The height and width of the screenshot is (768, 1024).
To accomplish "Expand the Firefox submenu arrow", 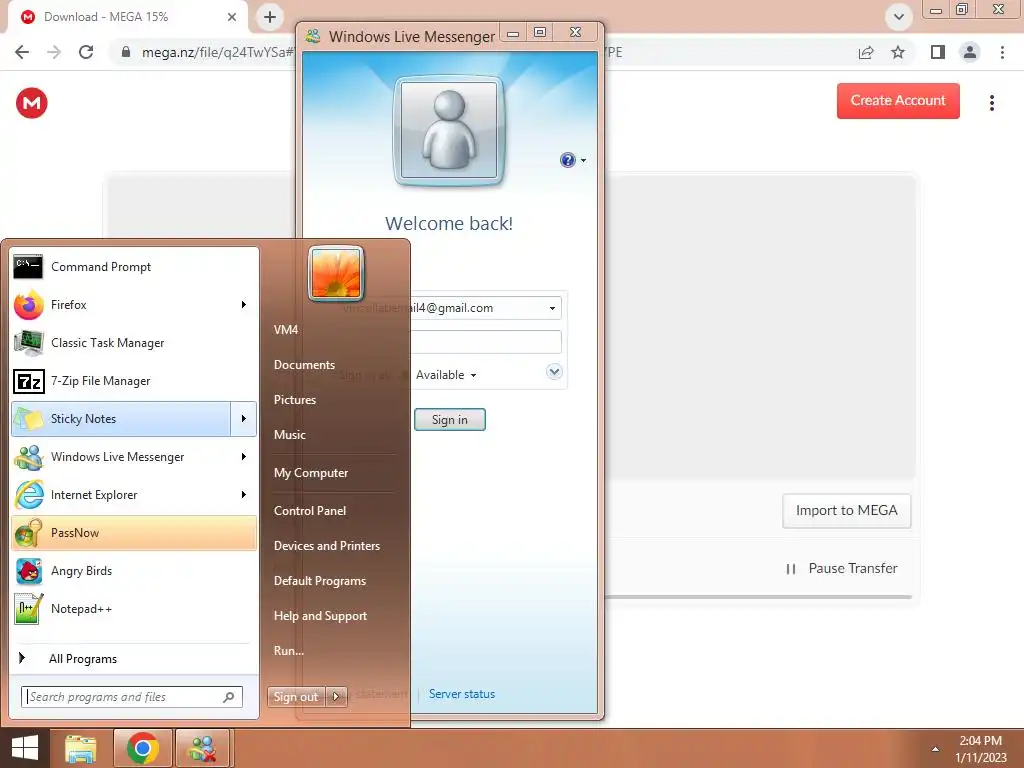I will pyautogui.click(x=244, y=304).
